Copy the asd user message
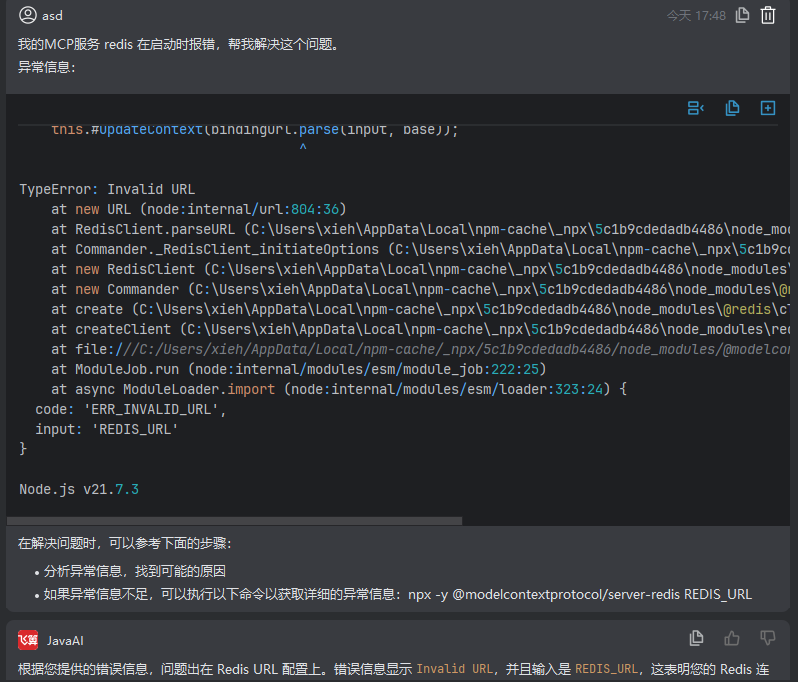Viewport: 798px width, 682px height. click(x=742, y=15)
